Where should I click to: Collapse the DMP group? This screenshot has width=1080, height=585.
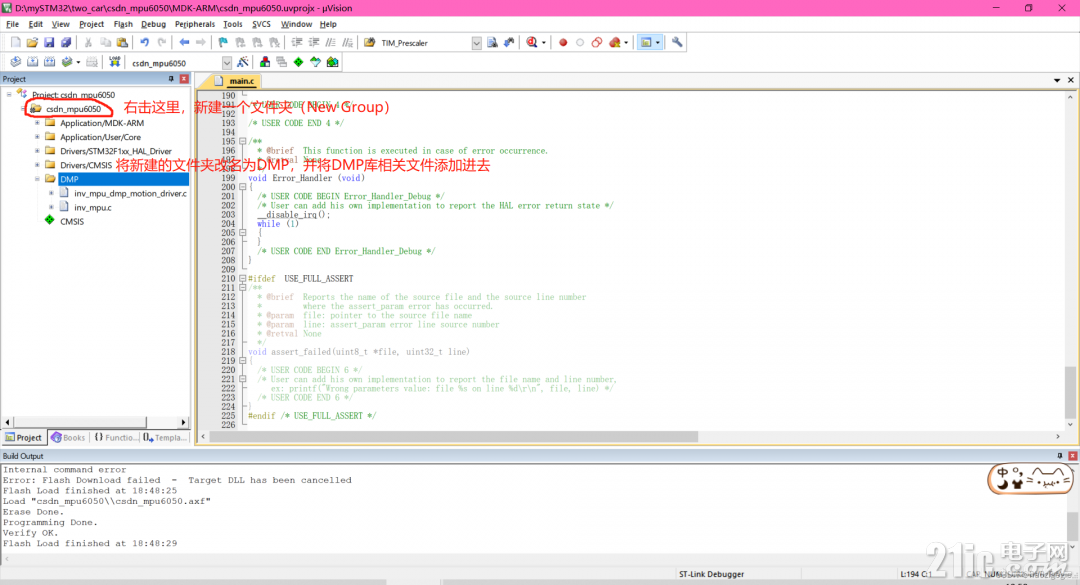(x=37, y=179)
